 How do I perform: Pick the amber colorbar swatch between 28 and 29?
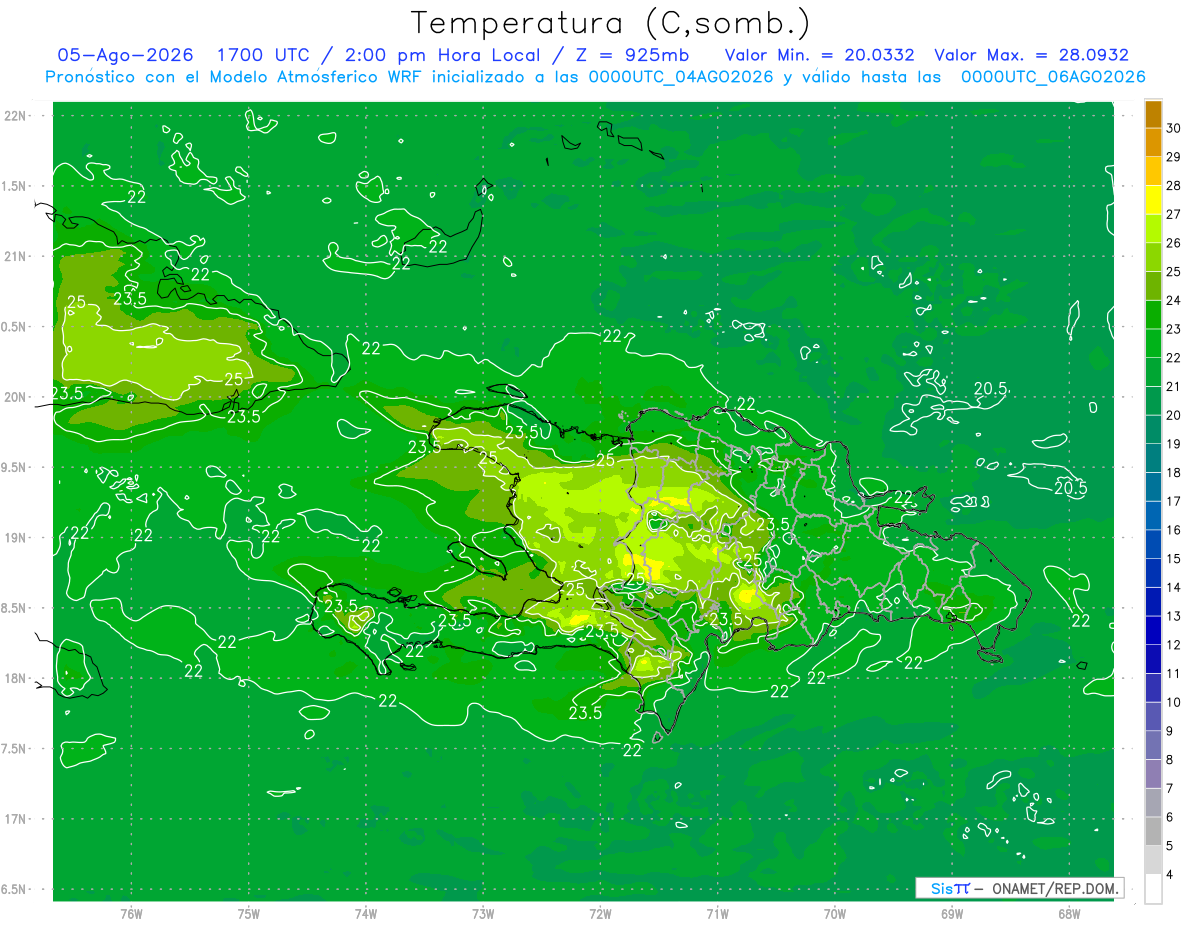click(1153, 171)
